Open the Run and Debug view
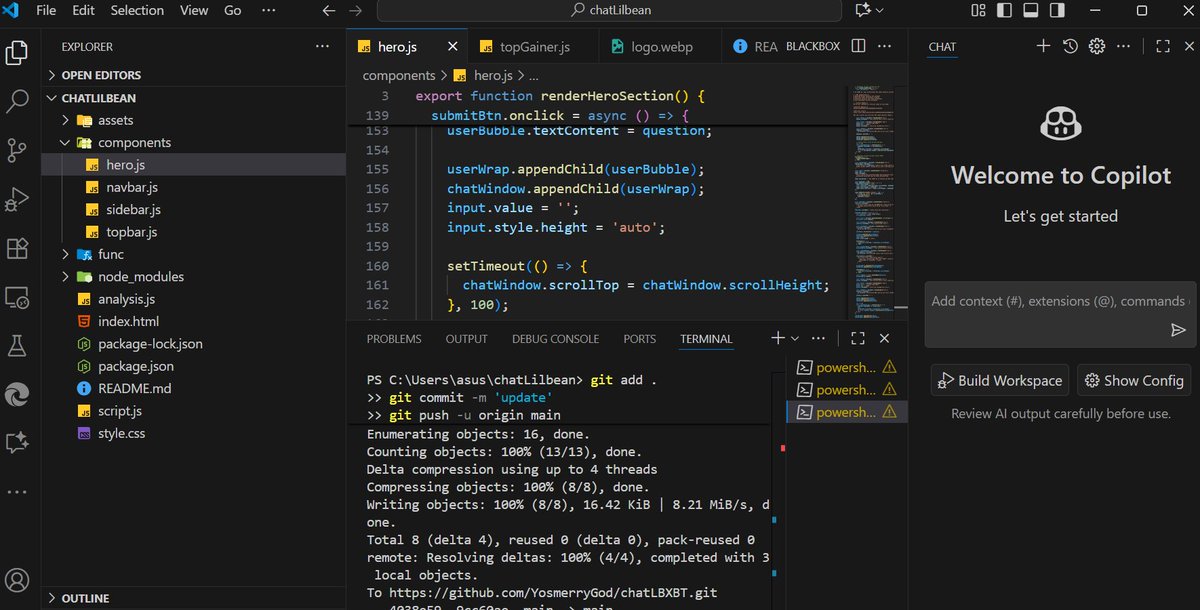1200x610 pixels. click(x=17, y=198)
